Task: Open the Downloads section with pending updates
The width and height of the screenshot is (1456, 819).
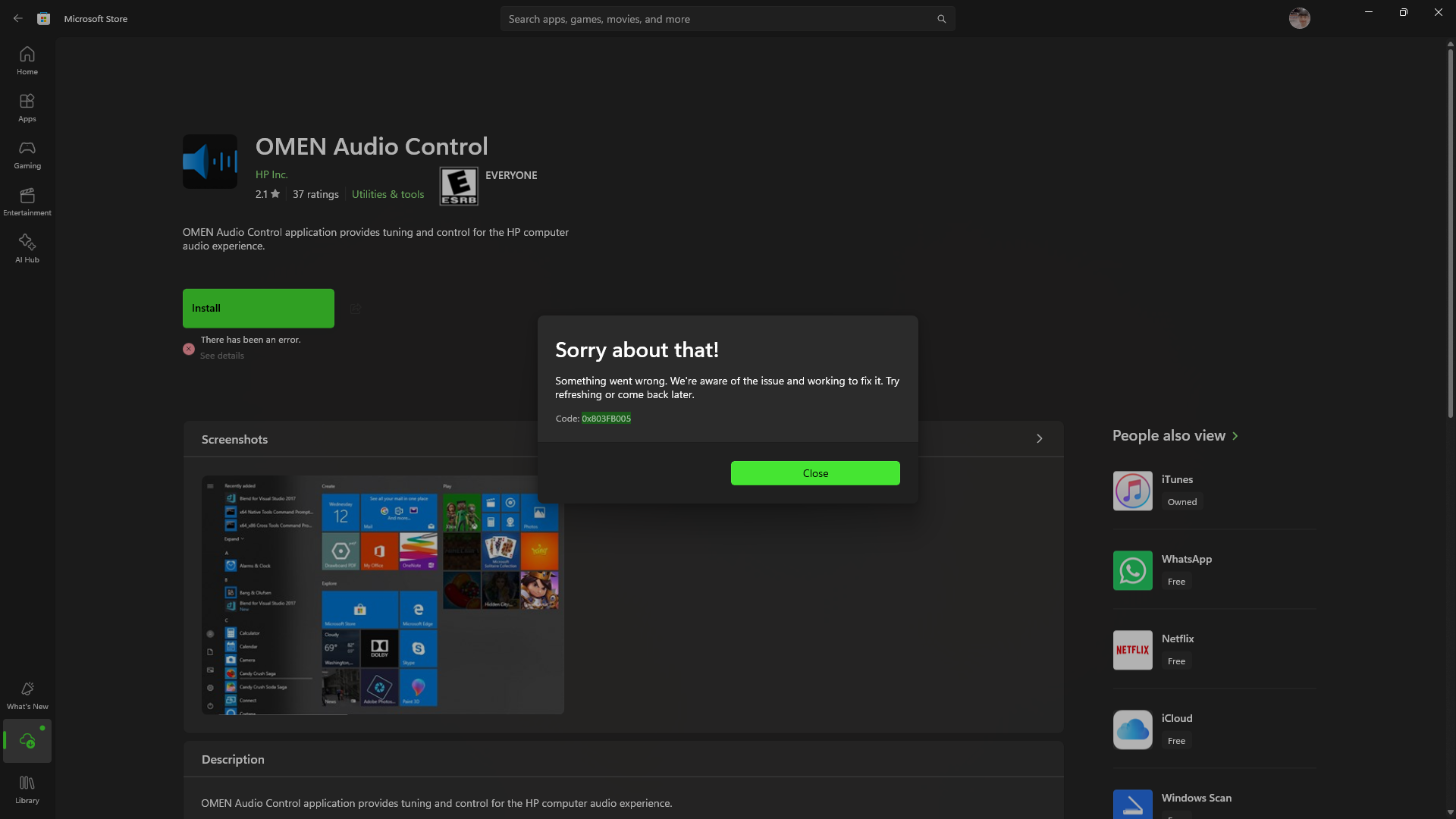Action: [27, 741]
